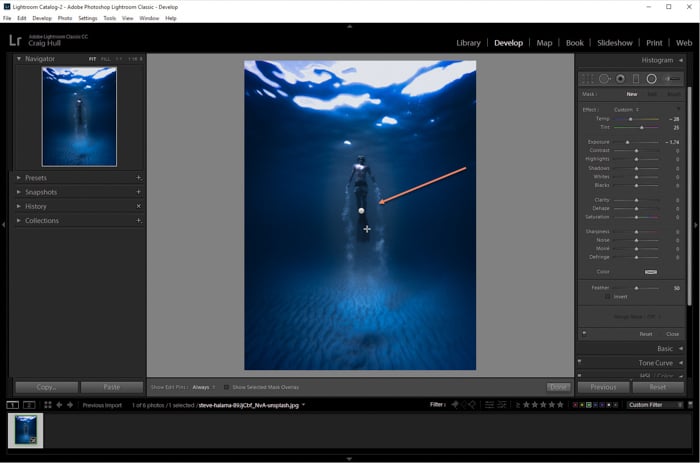Switch to the Library module
The height and width of the screenshot is (463, 700).
coord(468,43)
